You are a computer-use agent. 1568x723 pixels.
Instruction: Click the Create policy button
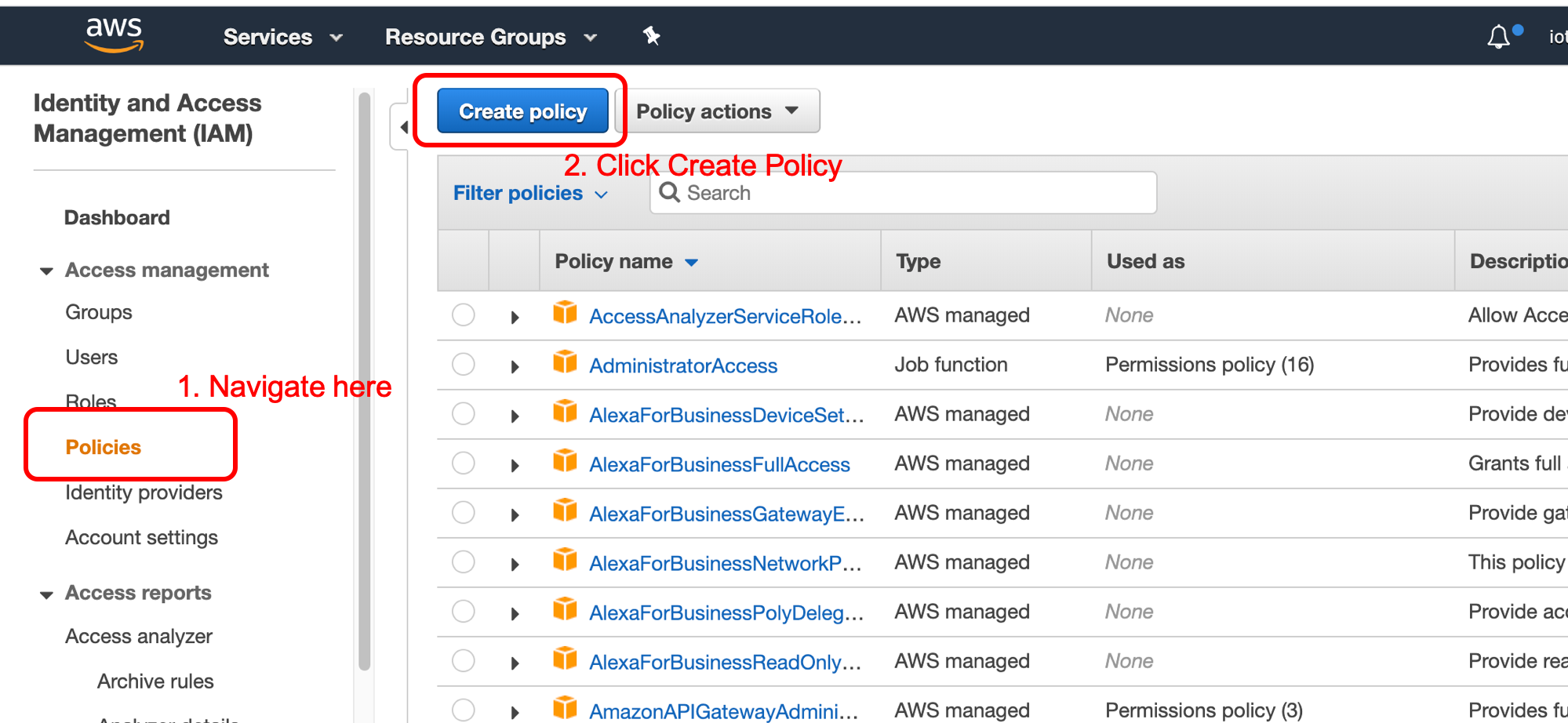click(522, 111)
